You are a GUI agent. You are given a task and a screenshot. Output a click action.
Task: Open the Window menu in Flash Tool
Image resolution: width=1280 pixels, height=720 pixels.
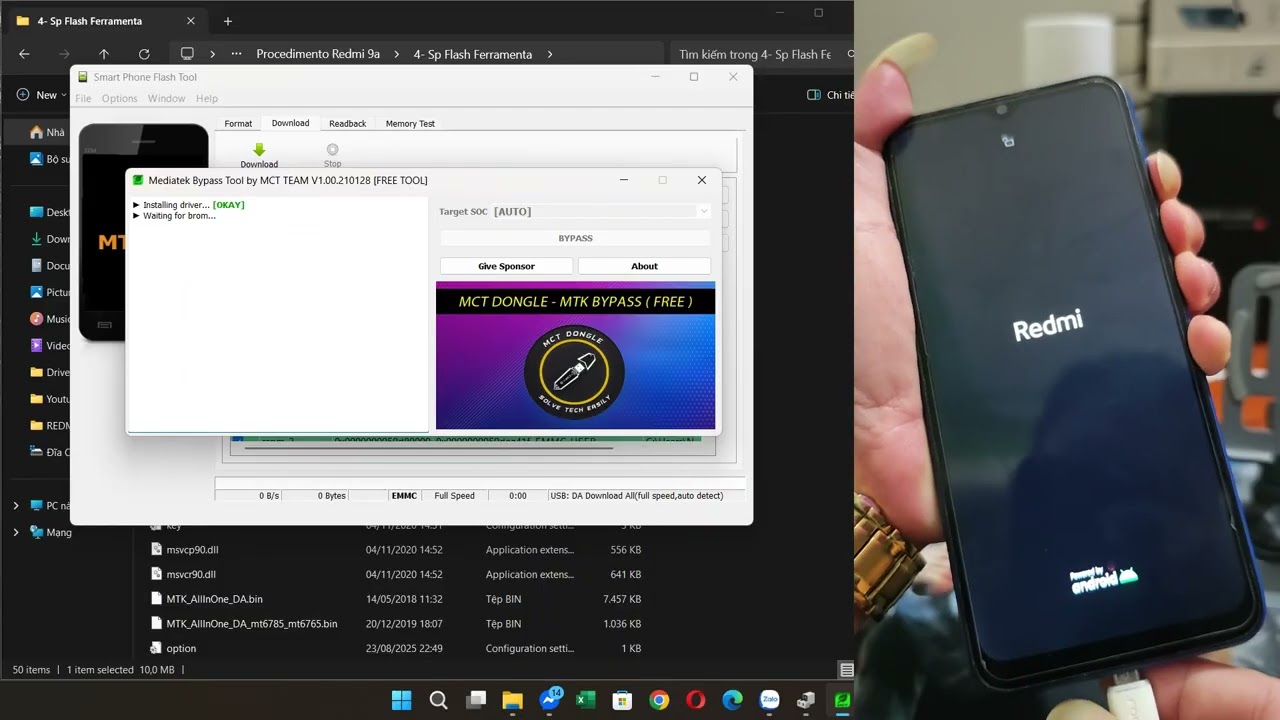click(166, 98)
